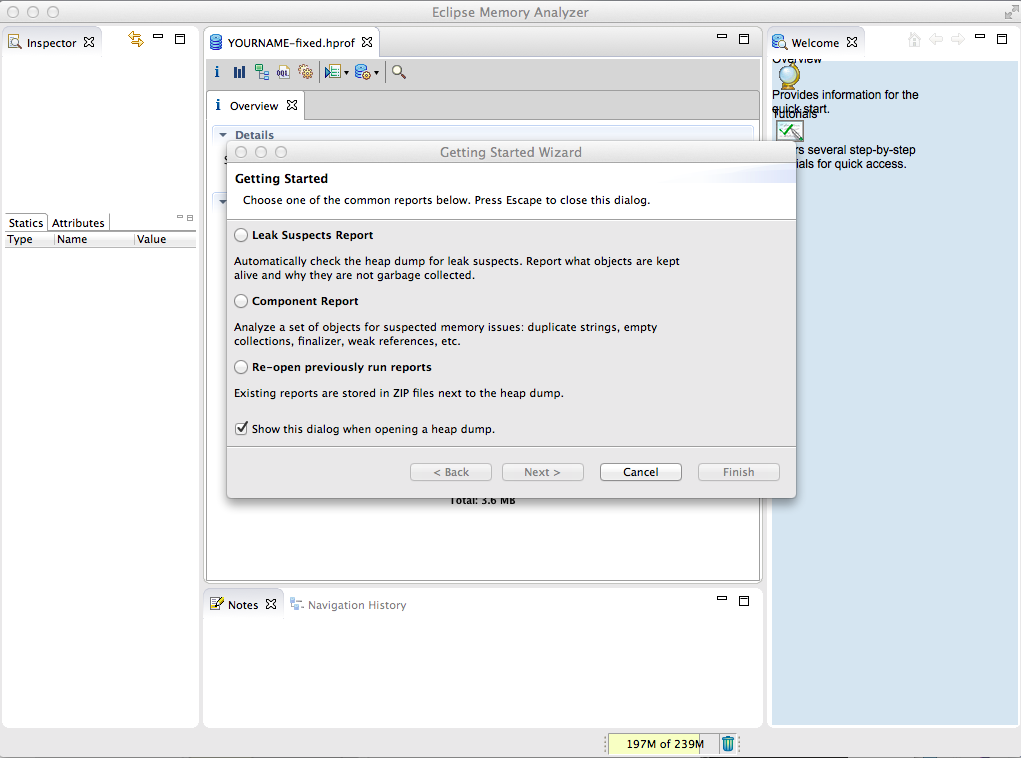
Task: Select the Inspector tab
Action: click(x=51, y=43)
